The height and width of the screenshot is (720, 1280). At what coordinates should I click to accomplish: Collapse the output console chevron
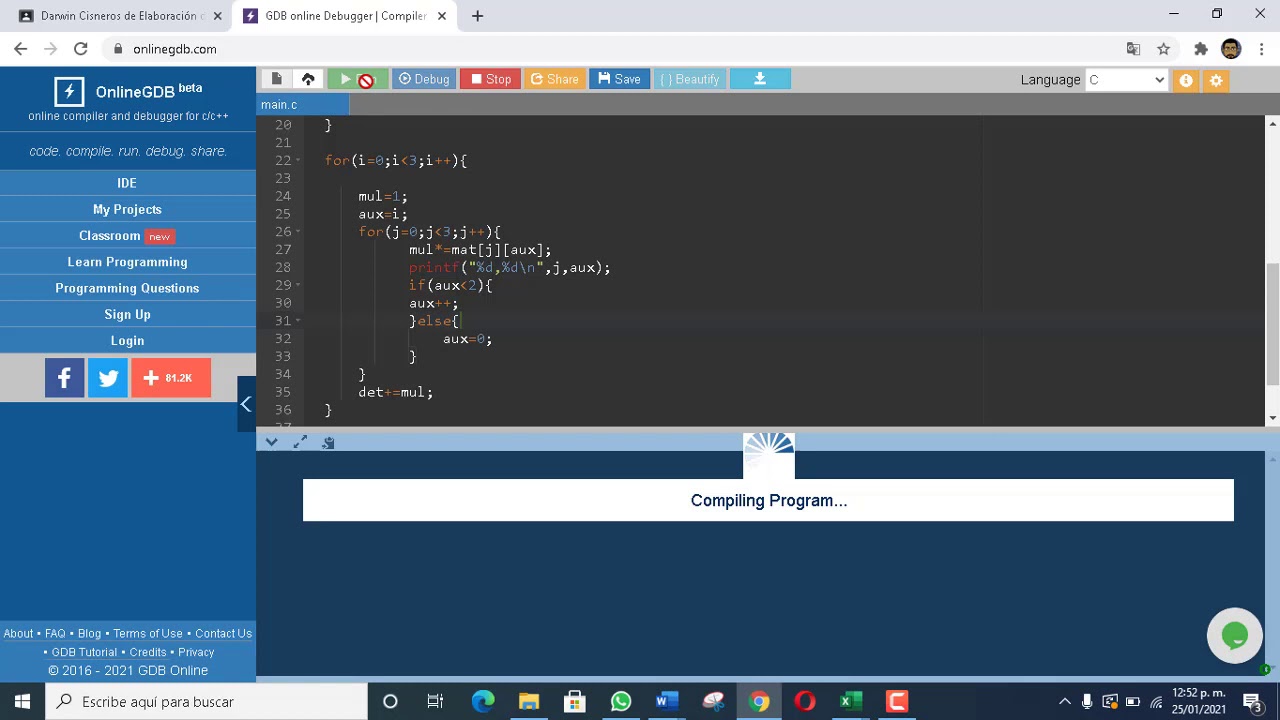pos(271,442)
